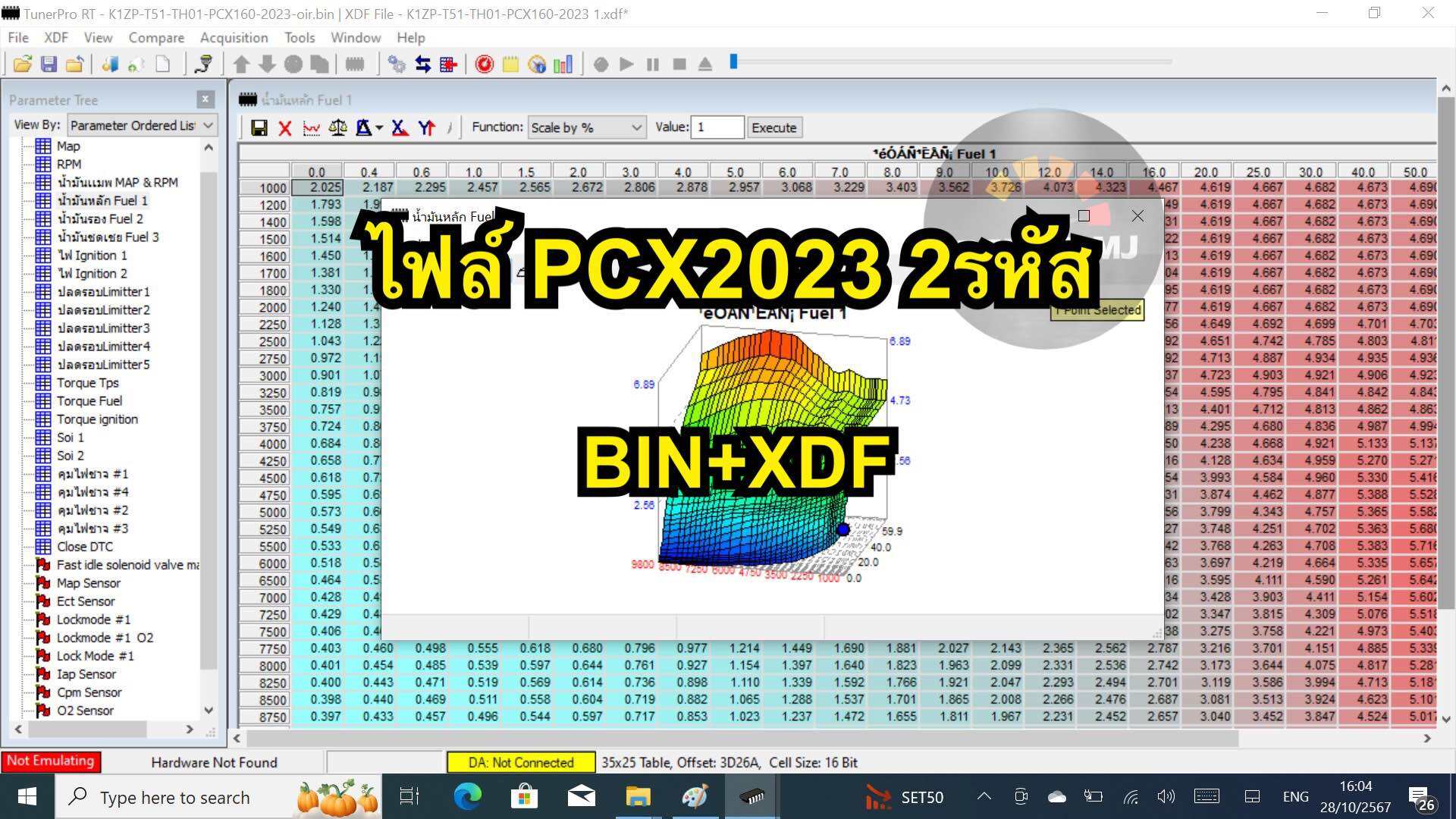
Task: Click the graph view icon in table toolbar
Action: click(311, 127)
